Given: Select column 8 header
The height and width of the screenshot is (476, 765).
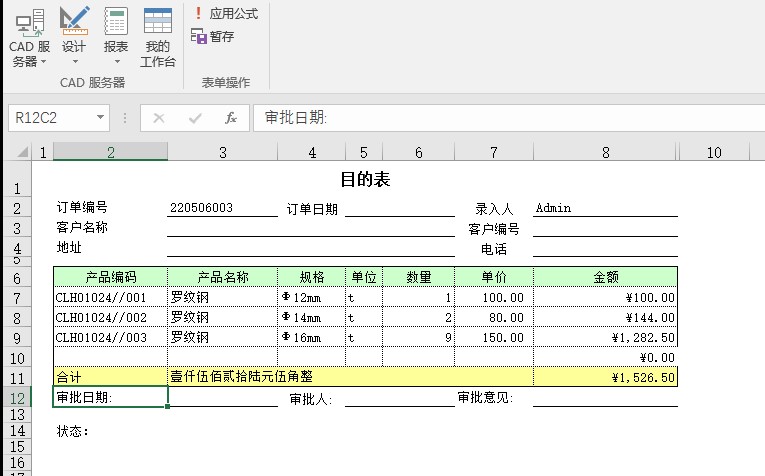Looking at the screenshot, I should [x=605, y=152].
